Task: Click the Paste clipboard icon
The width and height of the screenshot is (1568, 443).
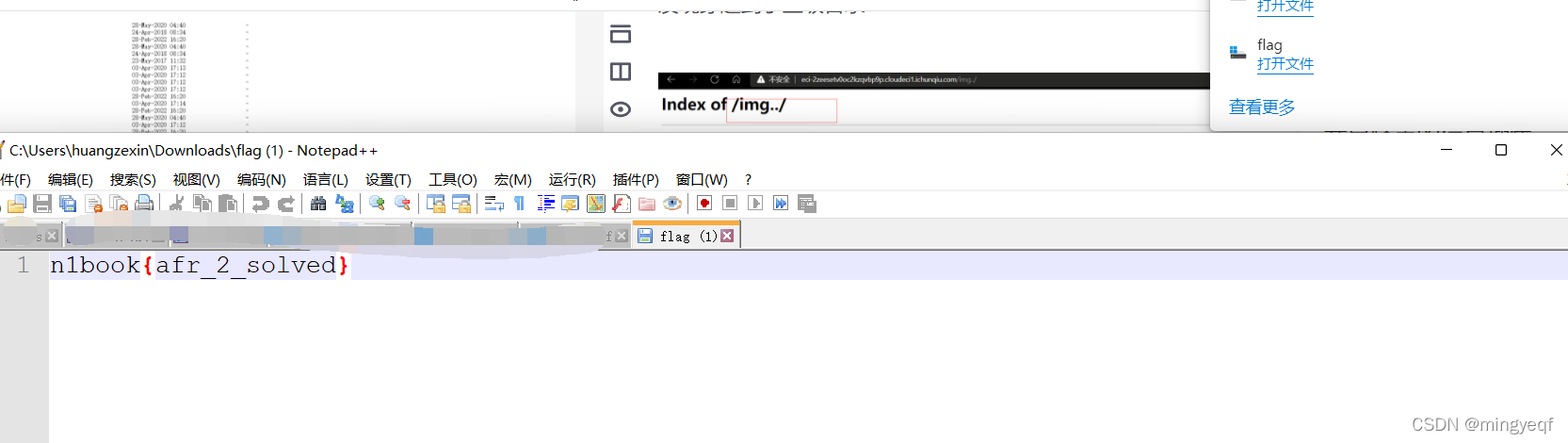Action: pyautogui.click(x=227, y=204)
